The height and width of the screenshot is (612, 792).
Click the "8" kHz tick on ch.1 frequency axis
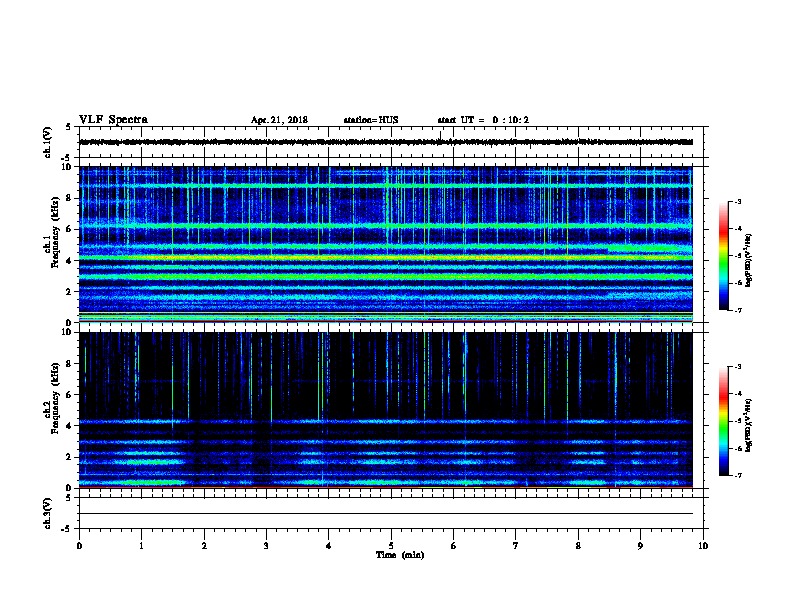click(x=69, y=198)
